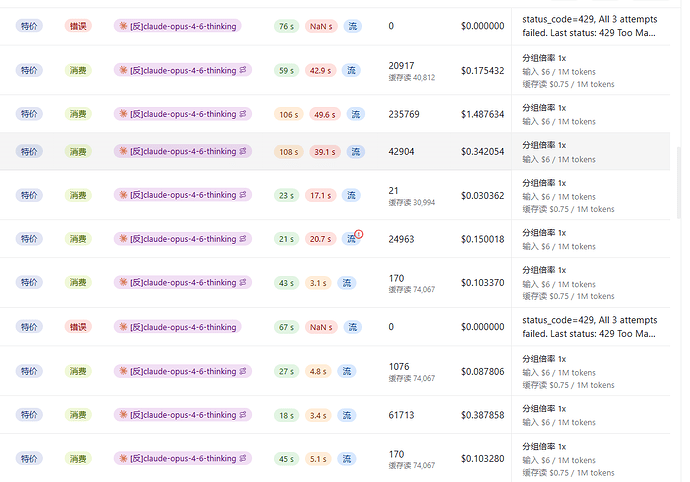Click the 429 status message in the 67 s row
Viewport: 690px width, 482px height.
(590, 327)
